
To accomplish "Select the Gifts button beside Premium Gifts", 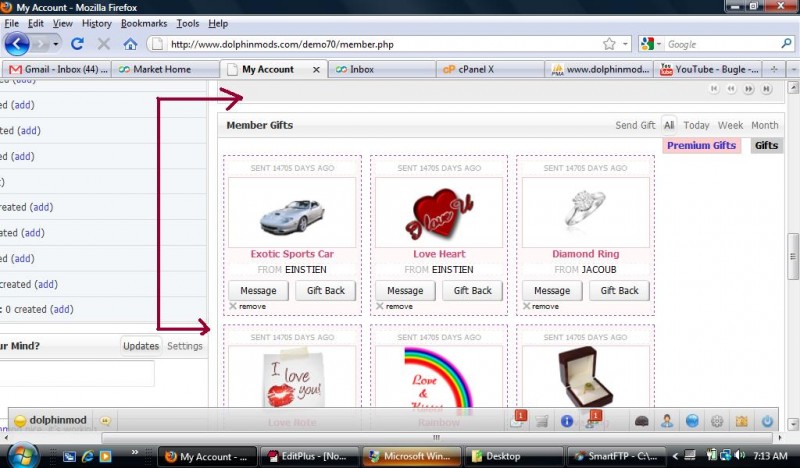I will click(766, 145).
